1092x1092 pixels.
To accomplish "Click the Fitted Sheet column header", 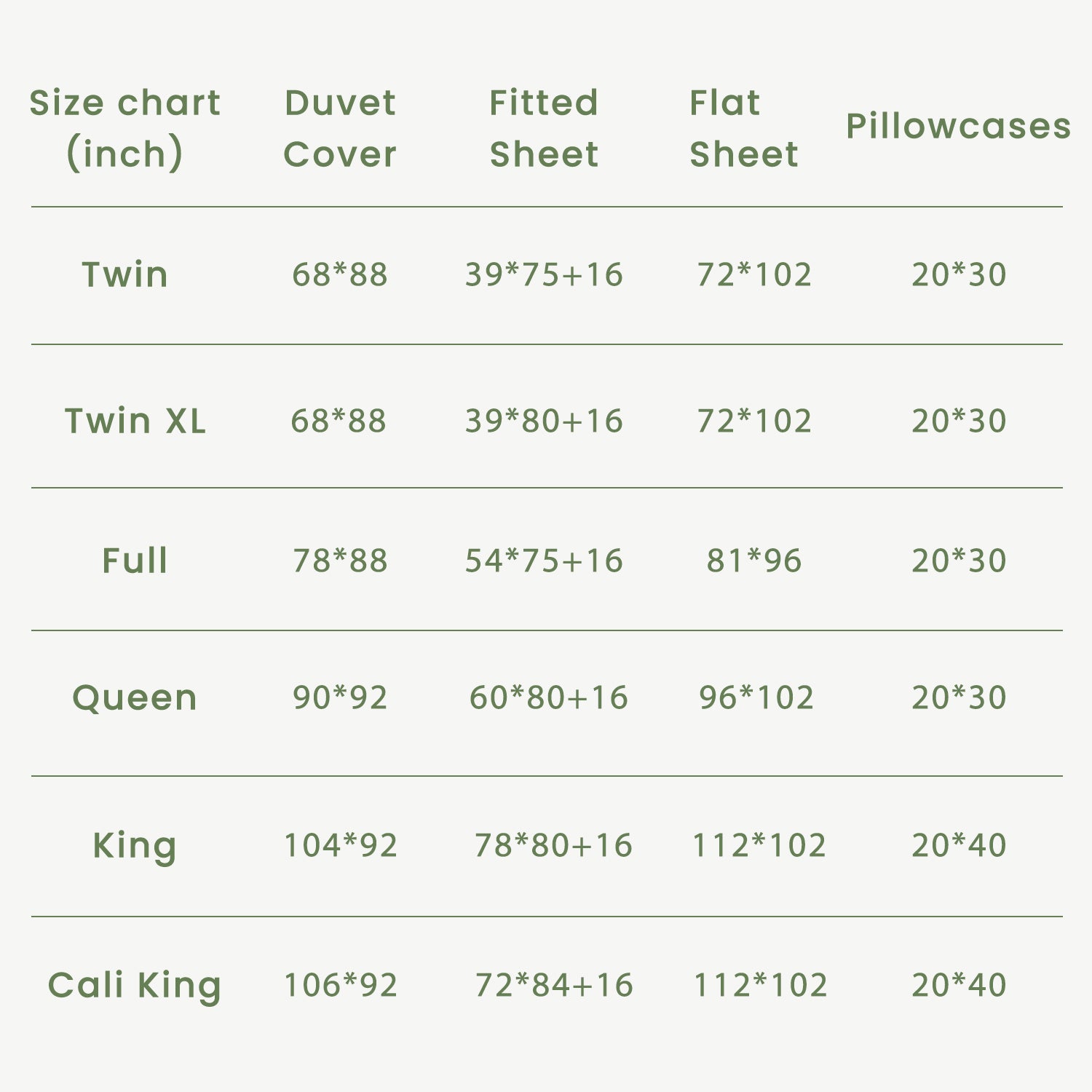I will [544, 128].
